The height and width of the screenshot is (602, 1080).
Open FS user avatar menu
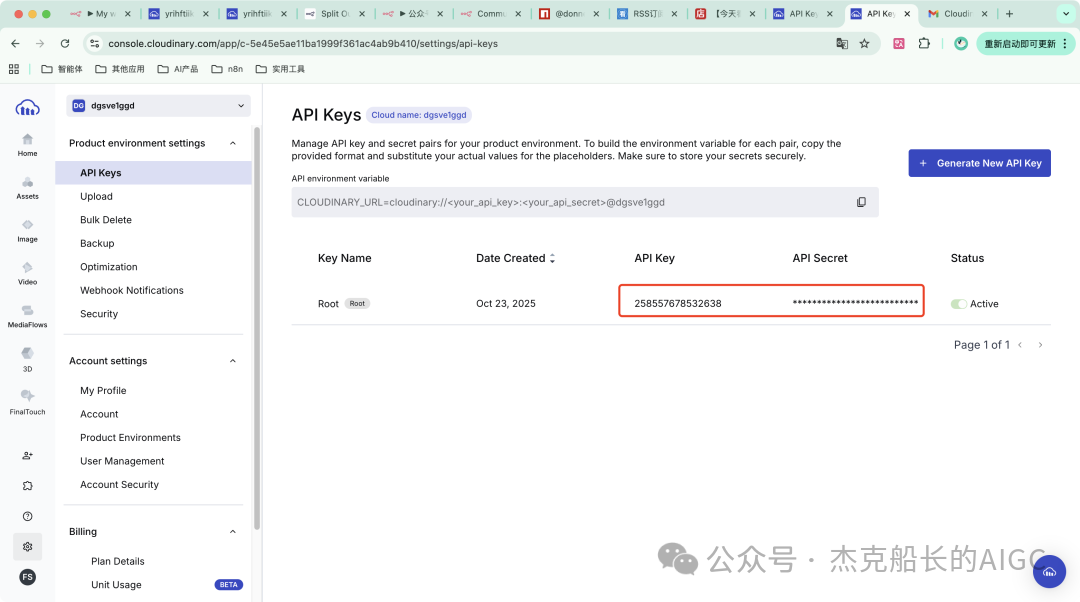pos(28,577)
